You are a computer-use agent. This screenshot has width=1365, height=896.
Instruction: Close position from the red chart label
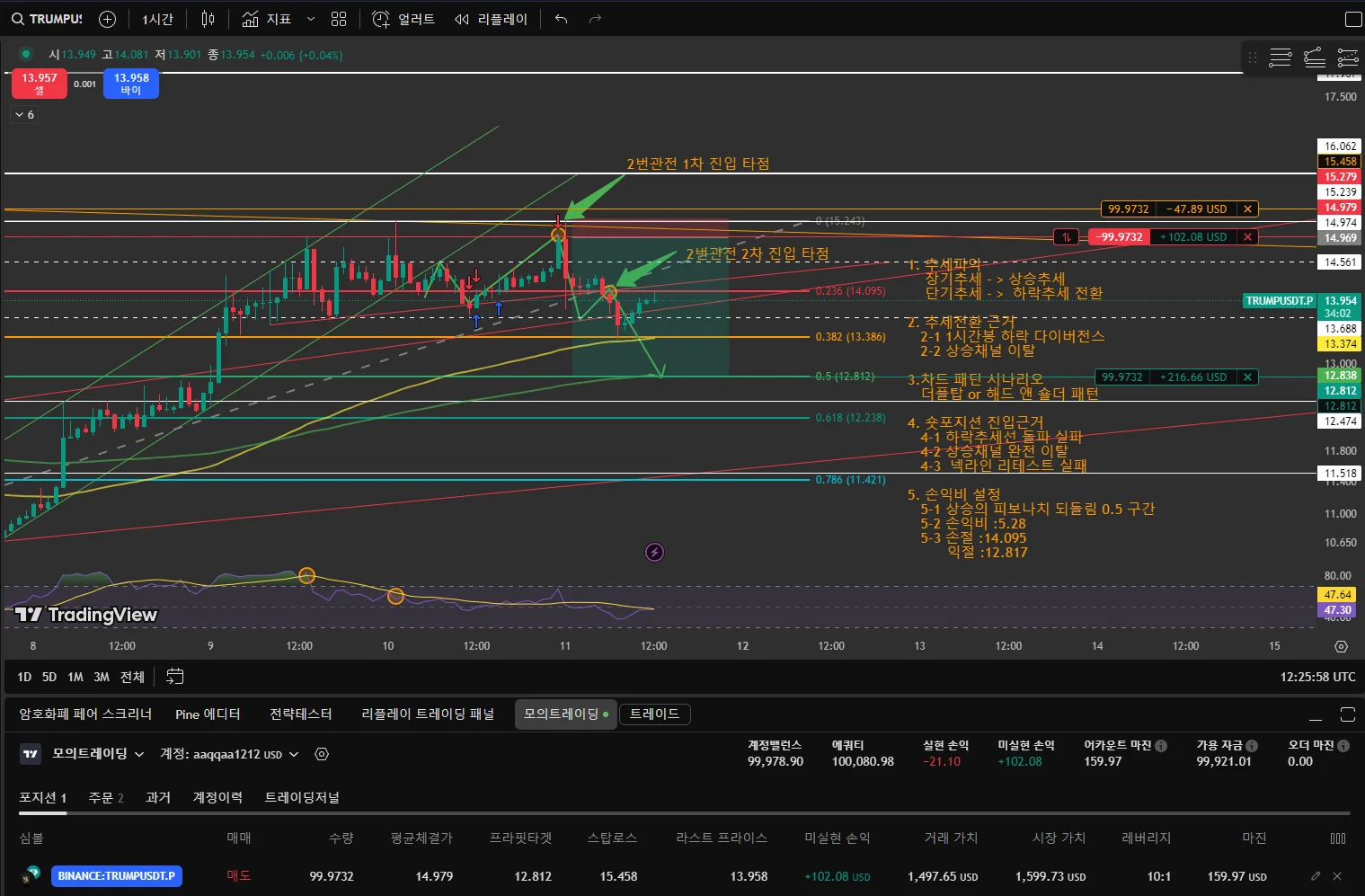(x=1247, y=237)
